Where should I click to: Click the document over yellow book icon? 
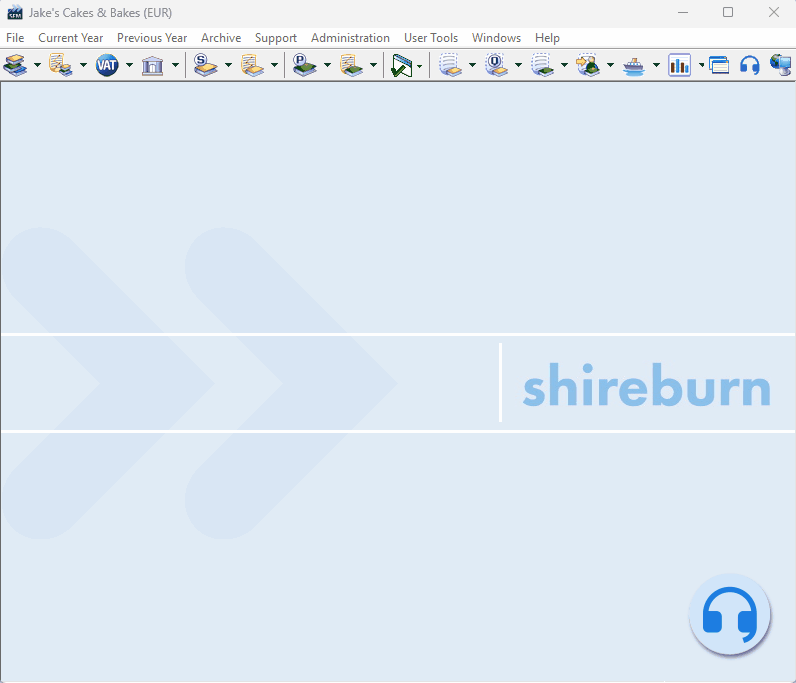point(252,65)
